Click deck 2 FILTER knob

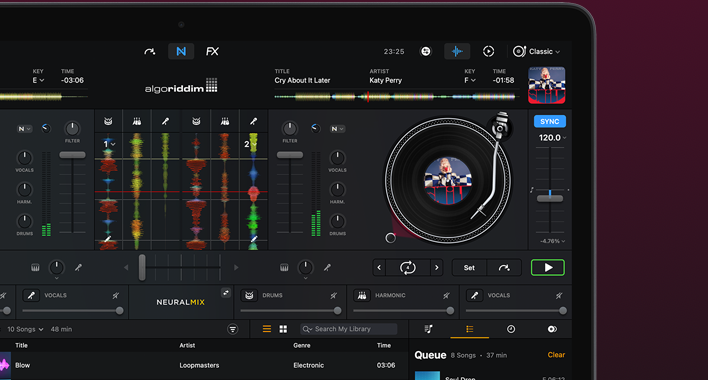coord(290,129)
